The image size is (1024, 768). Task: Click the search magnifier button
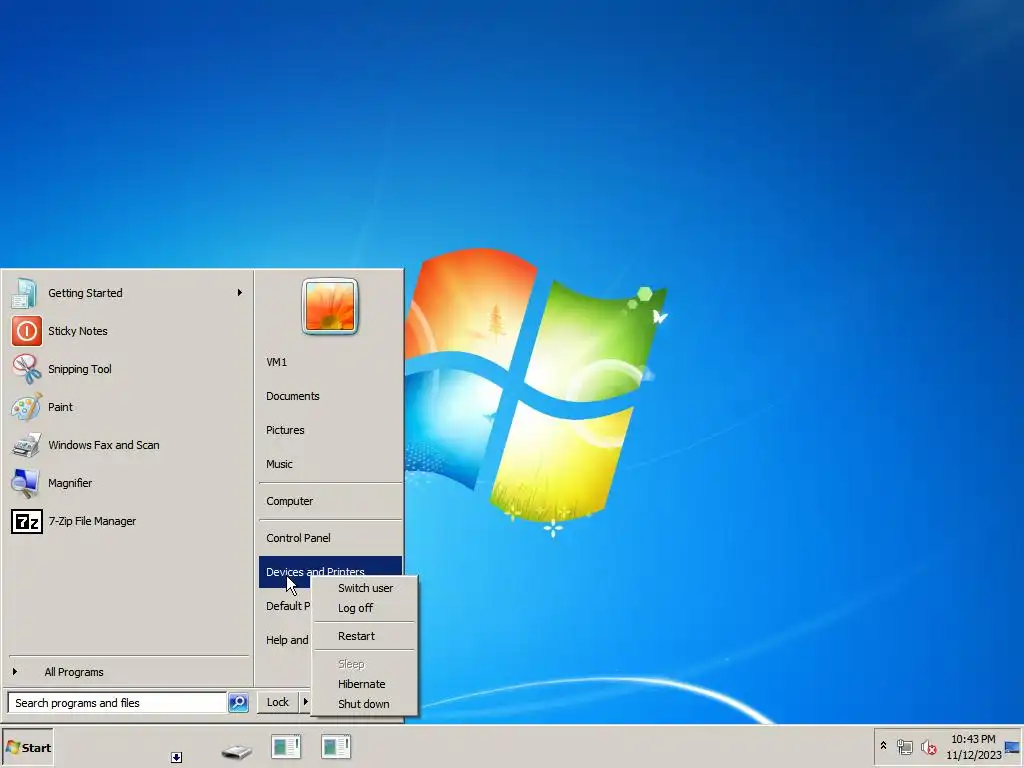click(238, 703)
